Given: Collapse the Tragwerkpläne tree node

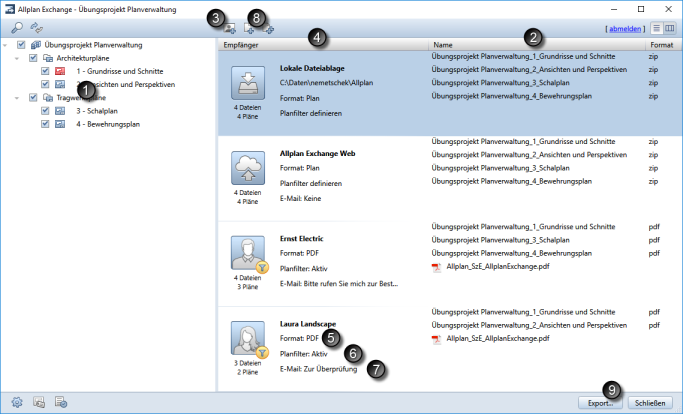Looking at the screenshot, I should tap(19, 98).
